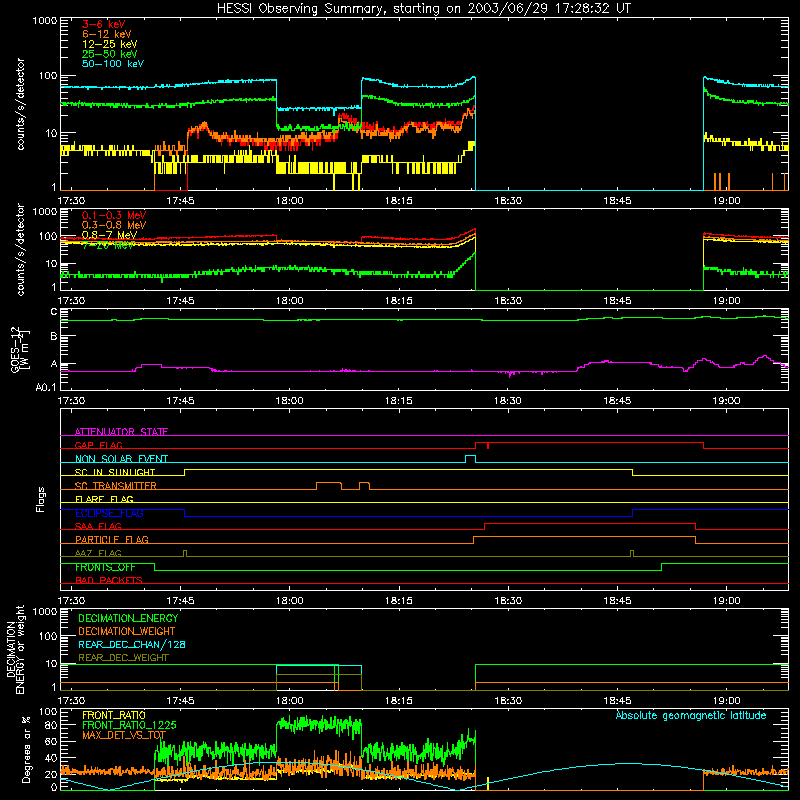Select the ECLIPSE_FLAG label
The height and width of the screenshot is (800, 800).
coord(109,513)
